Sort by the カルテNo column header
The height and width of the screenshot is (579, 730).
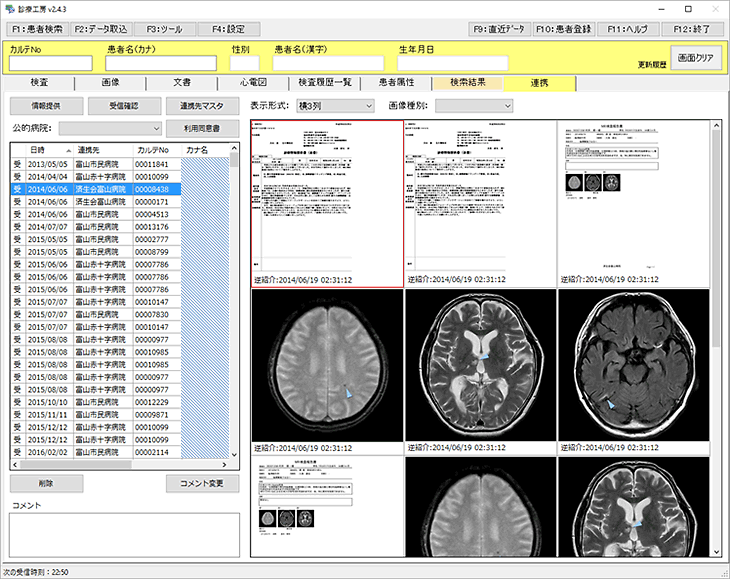(x=157, y=150)
